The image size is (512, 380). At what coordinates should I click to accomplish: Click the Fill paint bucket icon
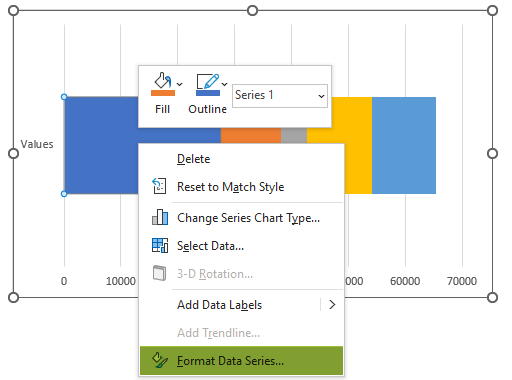[x=162, y=80]
